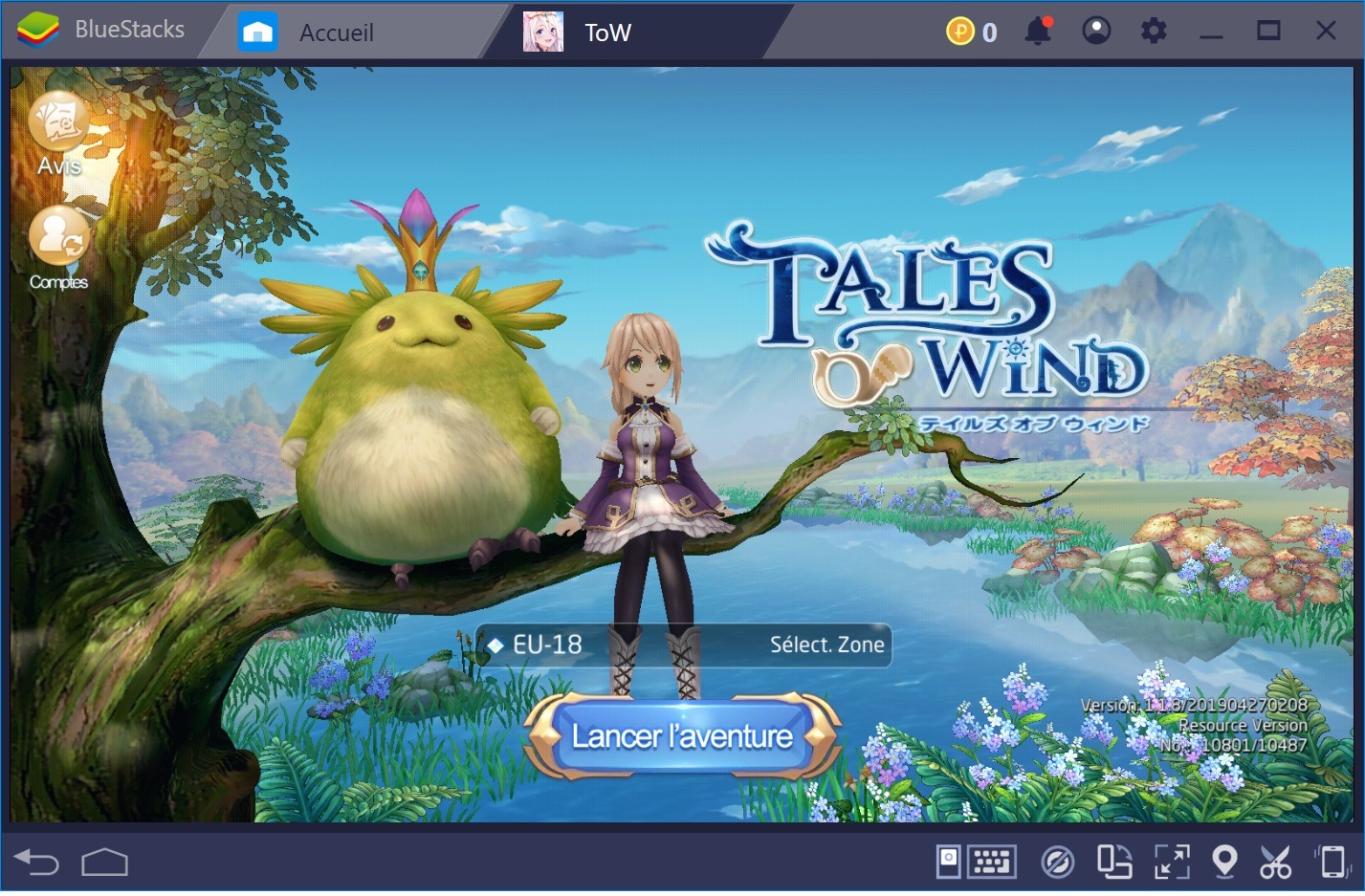Open the multi-instance manager icon

[x=1113, y=862]
